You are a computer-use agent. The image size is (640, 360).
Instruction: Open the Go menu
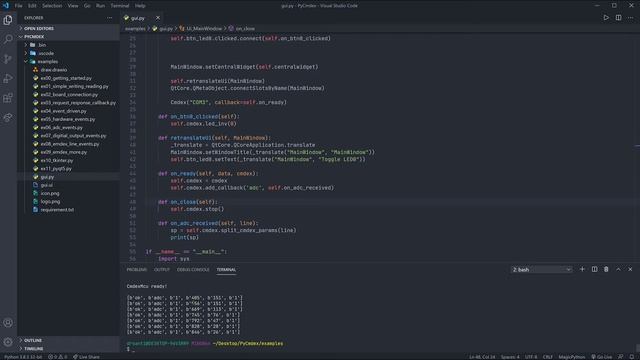(x=87, y=6)
